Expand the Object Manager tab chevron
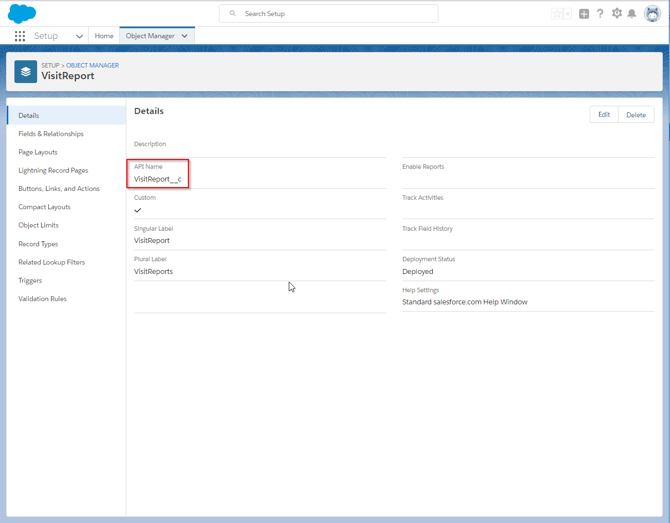Screen dimensions: 670x523 coord(185,36)
